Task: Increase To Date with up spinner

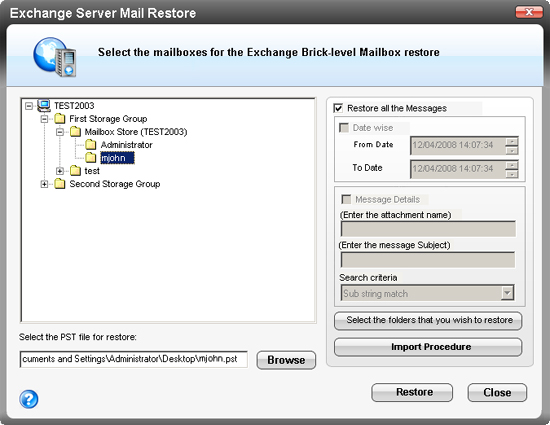Action: (x=512, y=165)
